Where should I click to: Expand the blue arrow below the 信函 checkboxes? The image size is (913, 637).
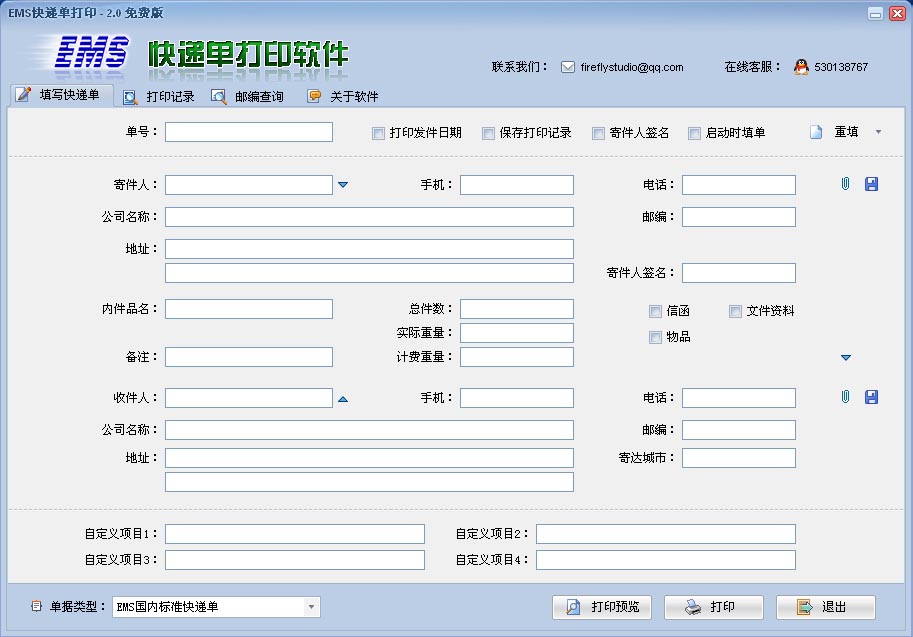846,356
